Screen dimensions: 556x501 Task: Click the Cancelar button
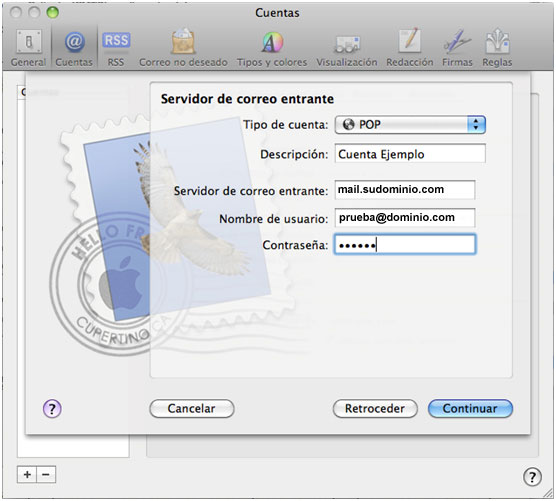(192, 408)
